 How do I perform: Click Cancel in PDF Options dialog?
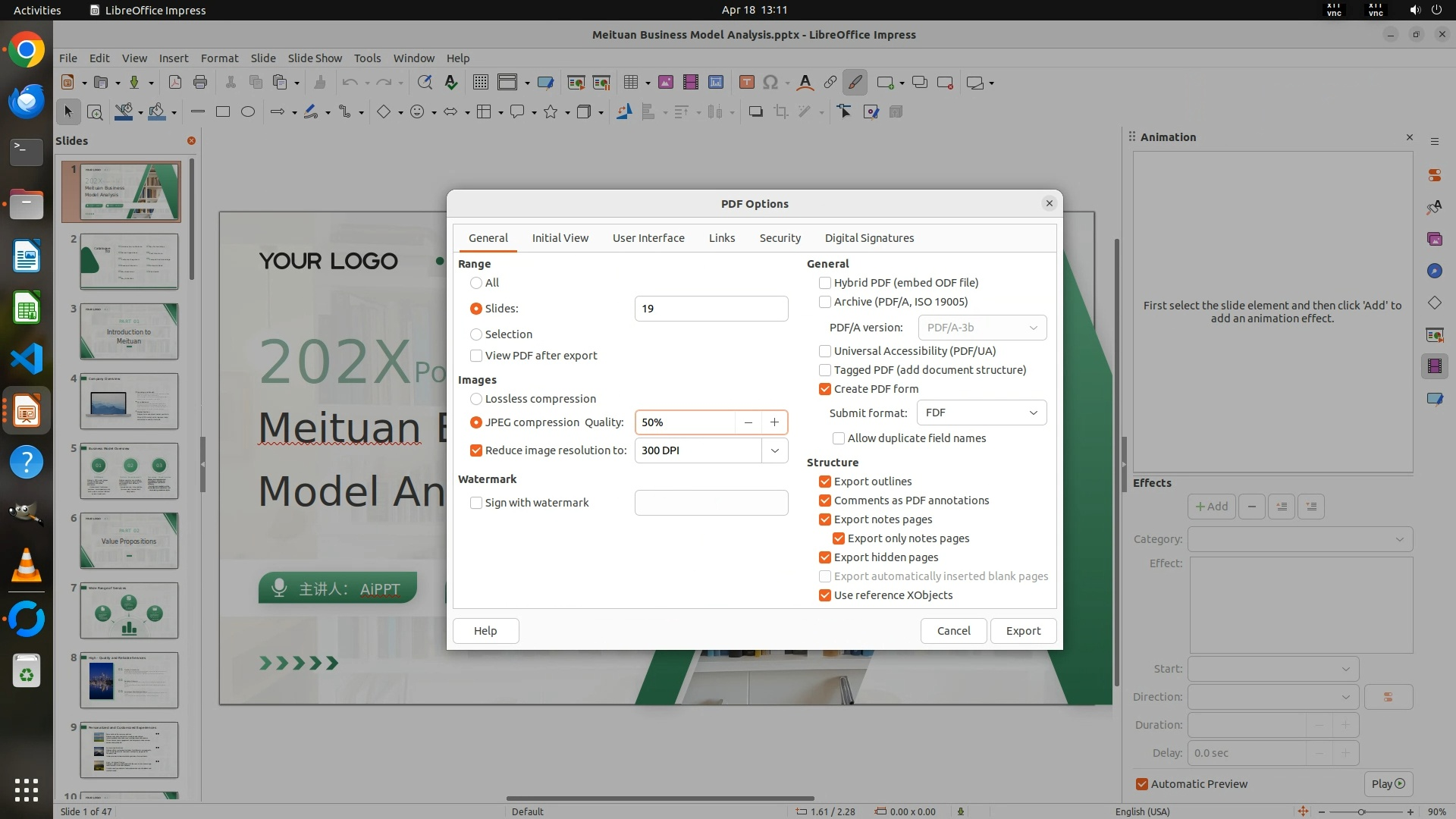(953, 631)
